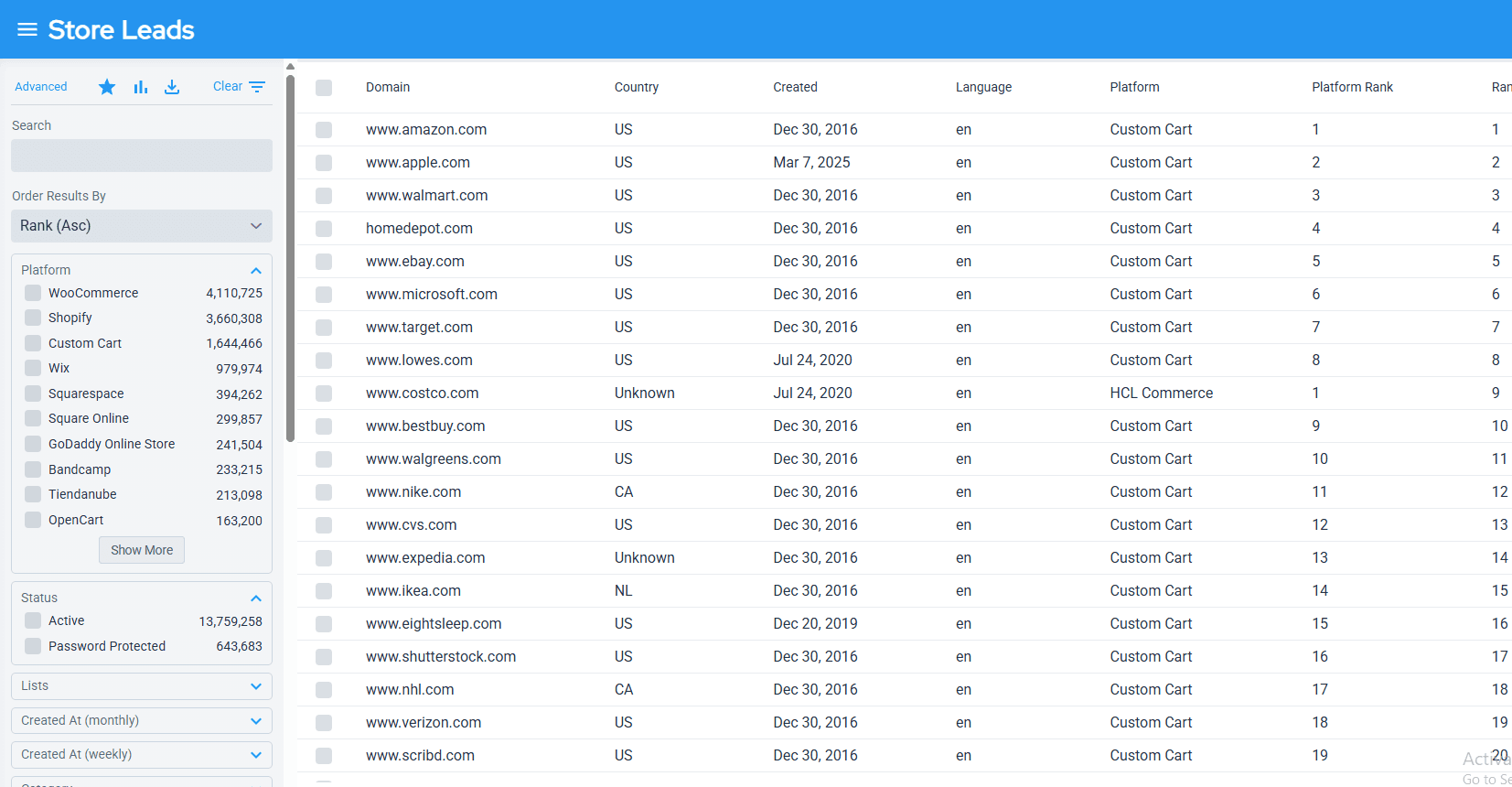Viewport: 1512px width, 787px height.
Task: Expand the Lists filter section
Action: pos(142,686)
